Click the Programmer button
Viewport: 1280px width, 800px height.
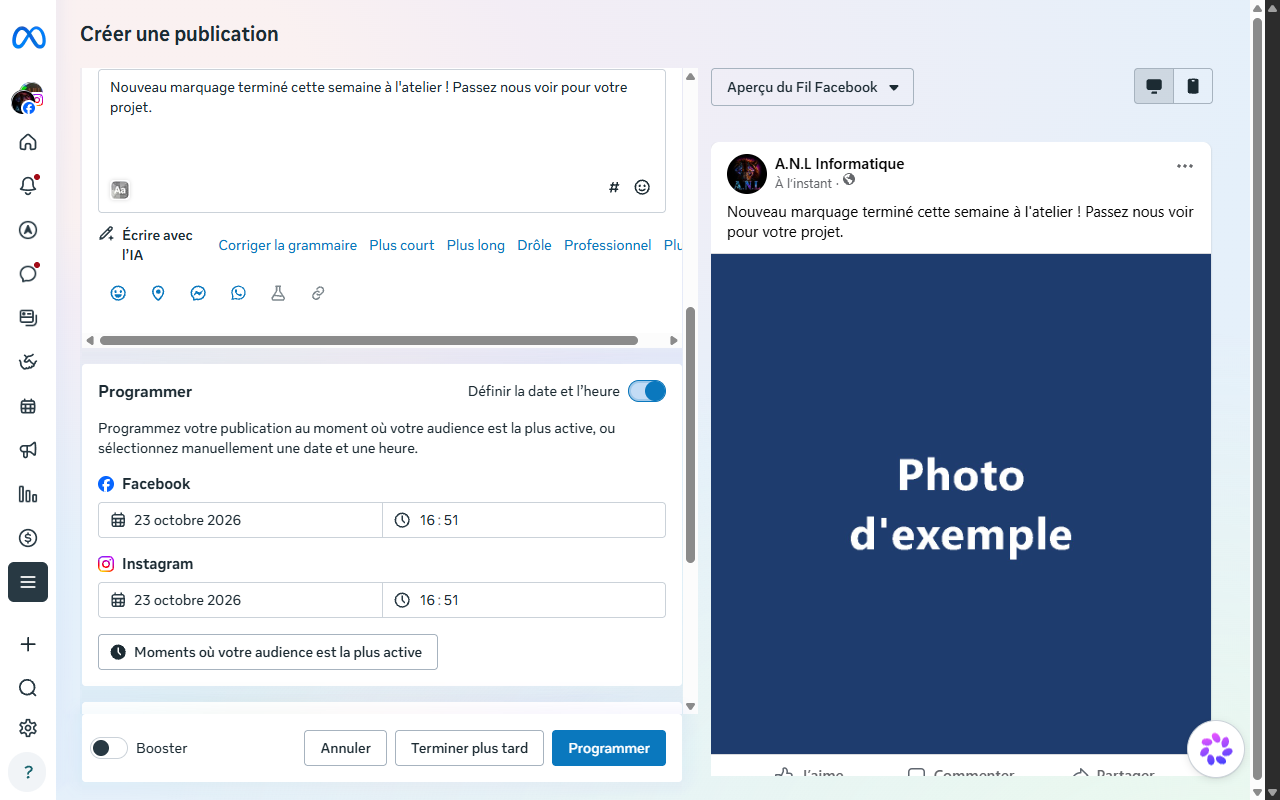[609, 748]
